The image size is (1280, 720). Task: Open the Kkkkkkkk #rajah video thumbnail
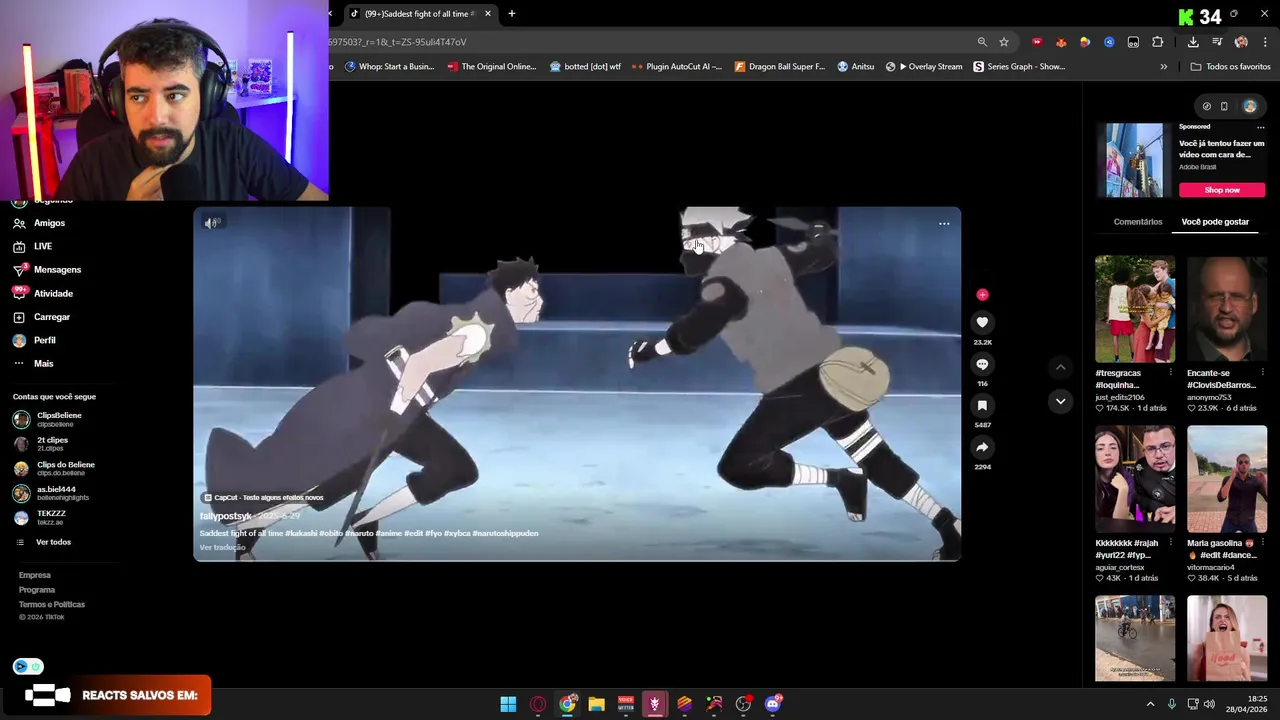[1135, 479]
